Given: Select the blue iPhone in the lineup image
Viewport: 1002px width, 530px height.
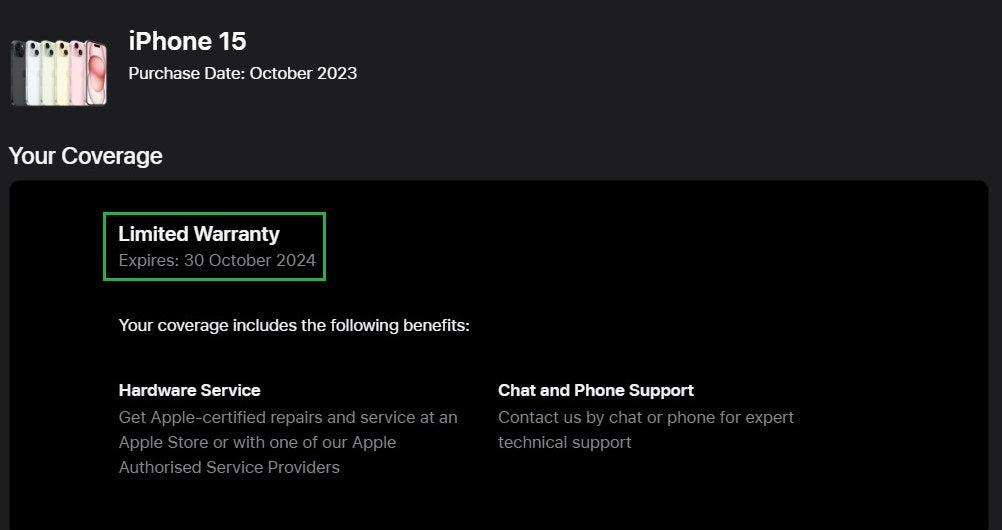Looking at the screenshot, I should tap(33, 72).
